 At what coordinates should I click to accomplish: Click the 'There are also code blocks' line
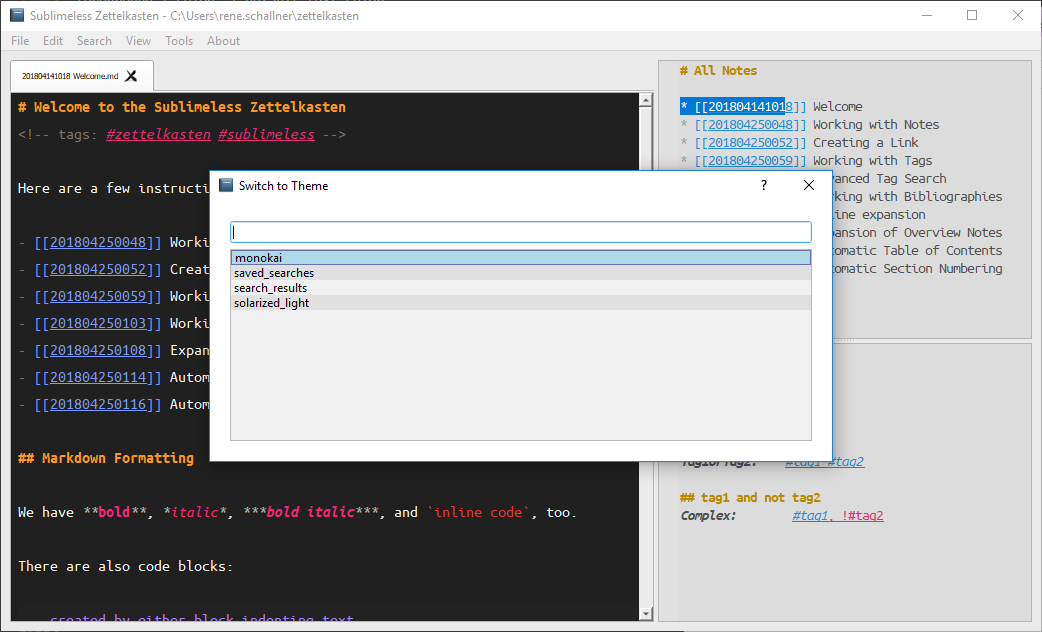click(x=126, y=566)
